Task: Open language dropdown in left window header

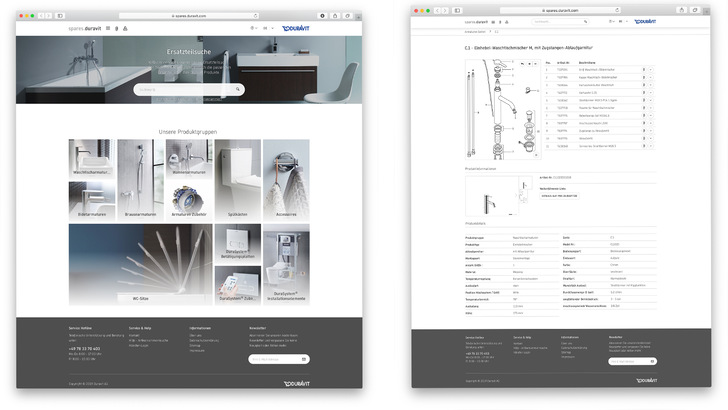Action: pos(268,28)
